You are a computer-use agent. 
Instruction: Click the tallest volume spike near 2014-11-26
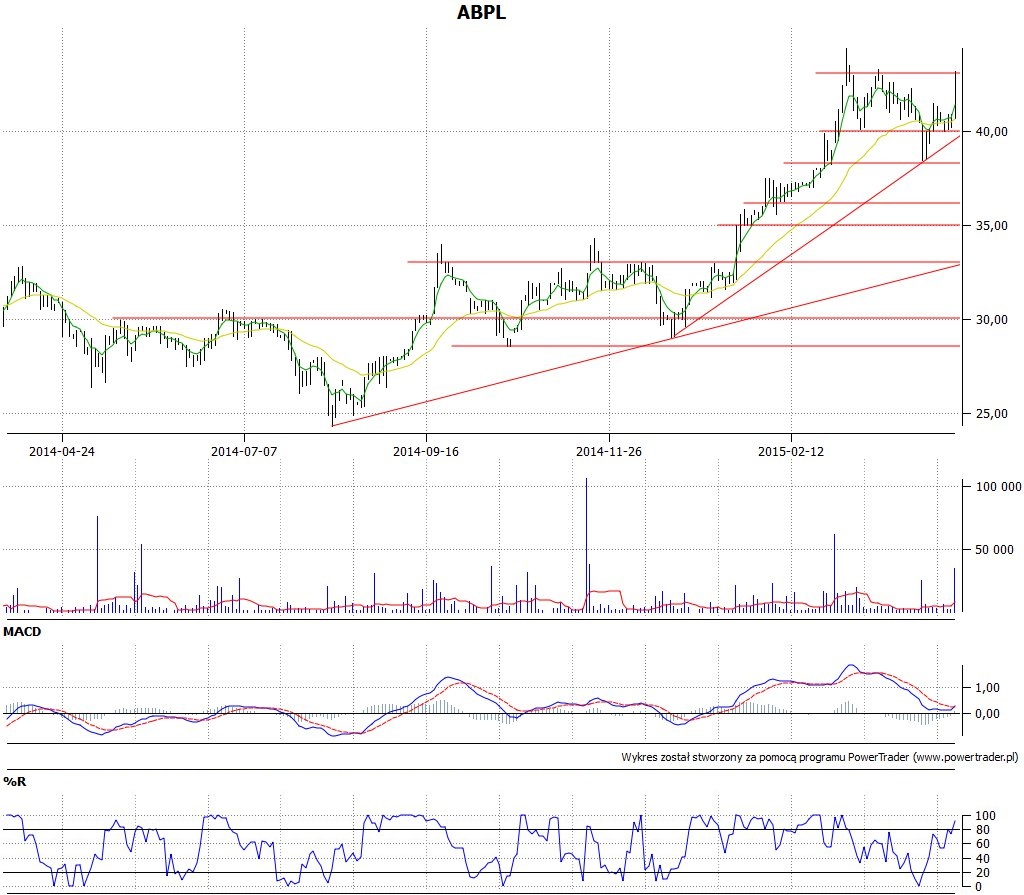586,545
